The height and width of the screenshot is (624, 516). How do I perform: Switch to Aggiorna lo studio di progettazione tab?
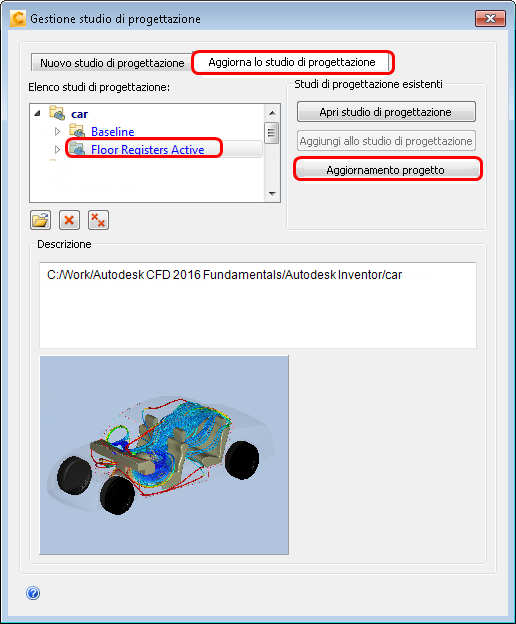292,62
